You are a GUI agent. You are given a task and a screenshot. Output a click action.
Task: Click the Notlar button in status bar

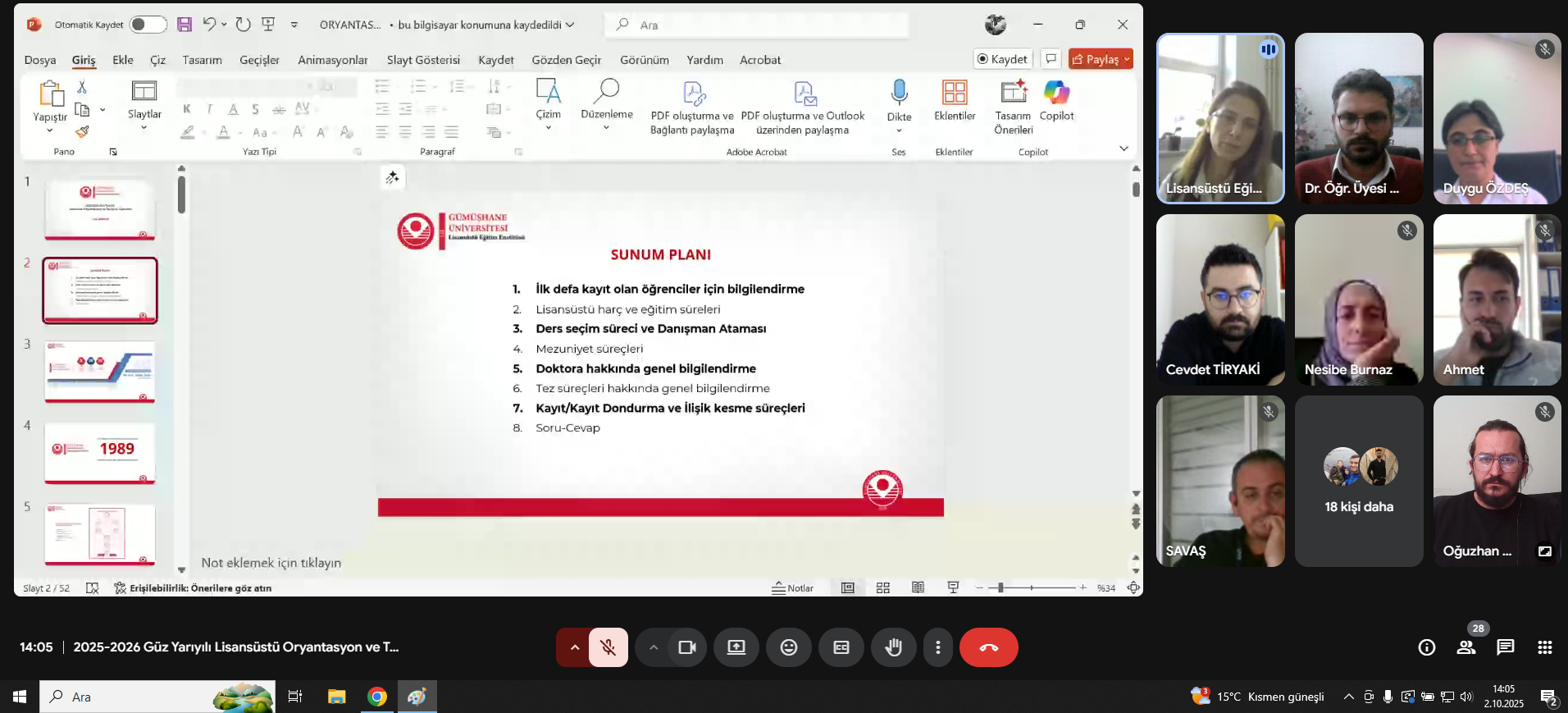pos(792,587)
